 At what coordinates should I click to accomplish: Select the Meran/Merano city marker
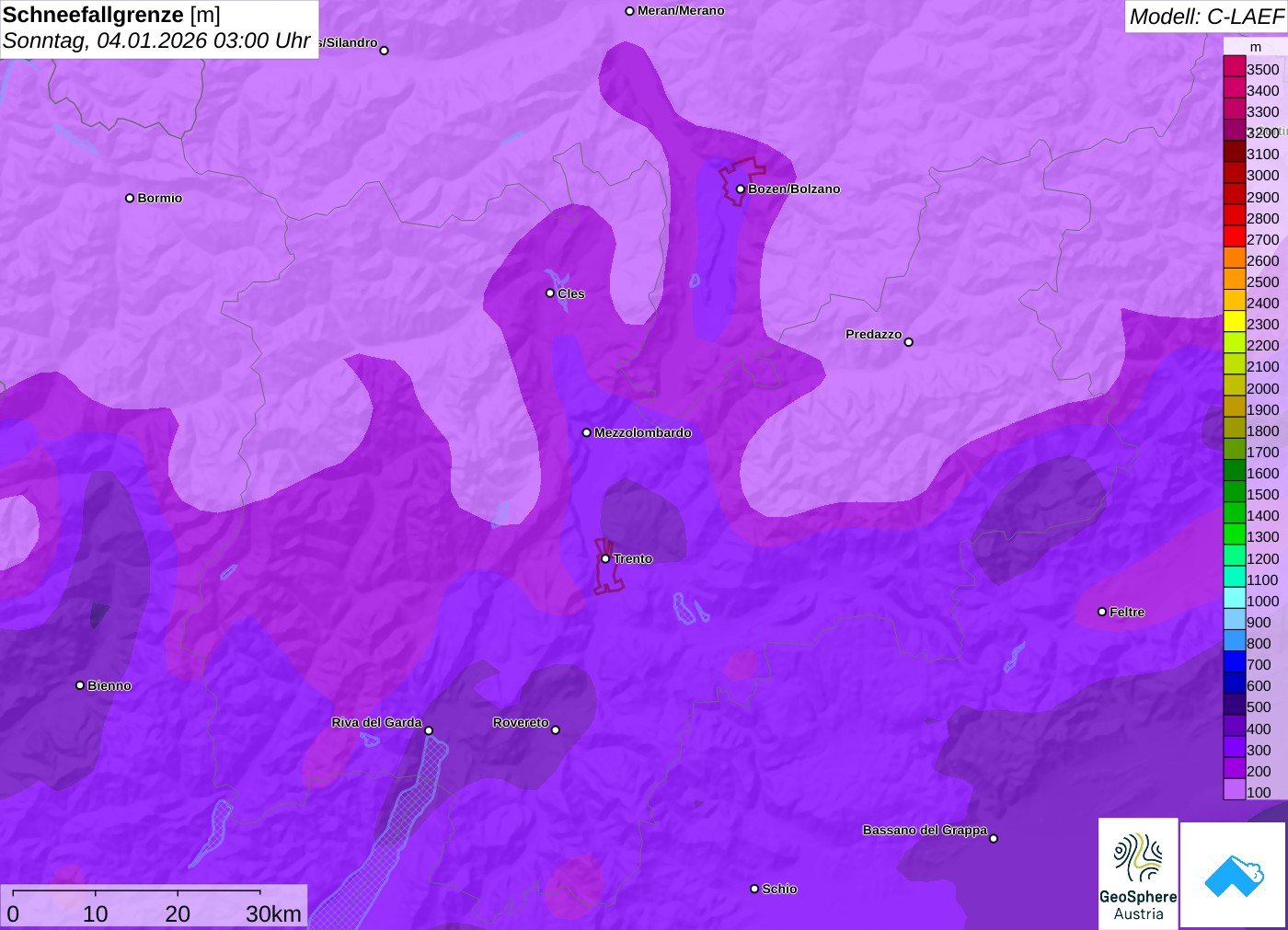(629, 11)
